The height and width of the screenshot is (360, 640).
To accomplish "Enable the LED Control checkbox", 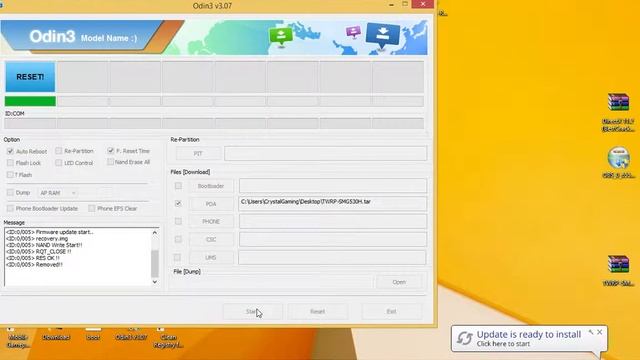I will 59,163.
